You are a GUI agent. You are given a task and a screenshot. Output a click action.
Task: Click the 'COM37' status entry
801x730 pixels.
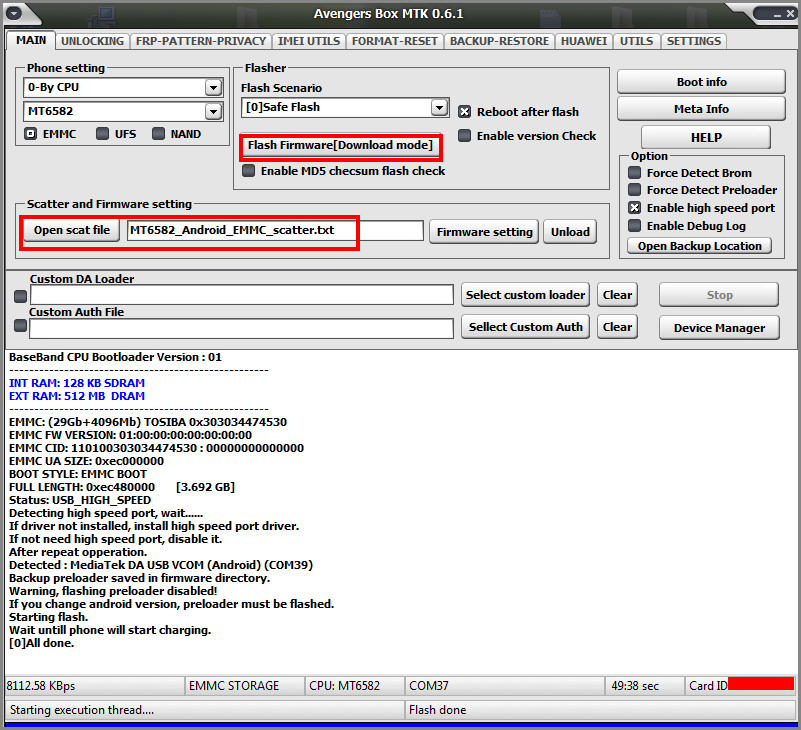pyautogui.click(x=505, y=686)
